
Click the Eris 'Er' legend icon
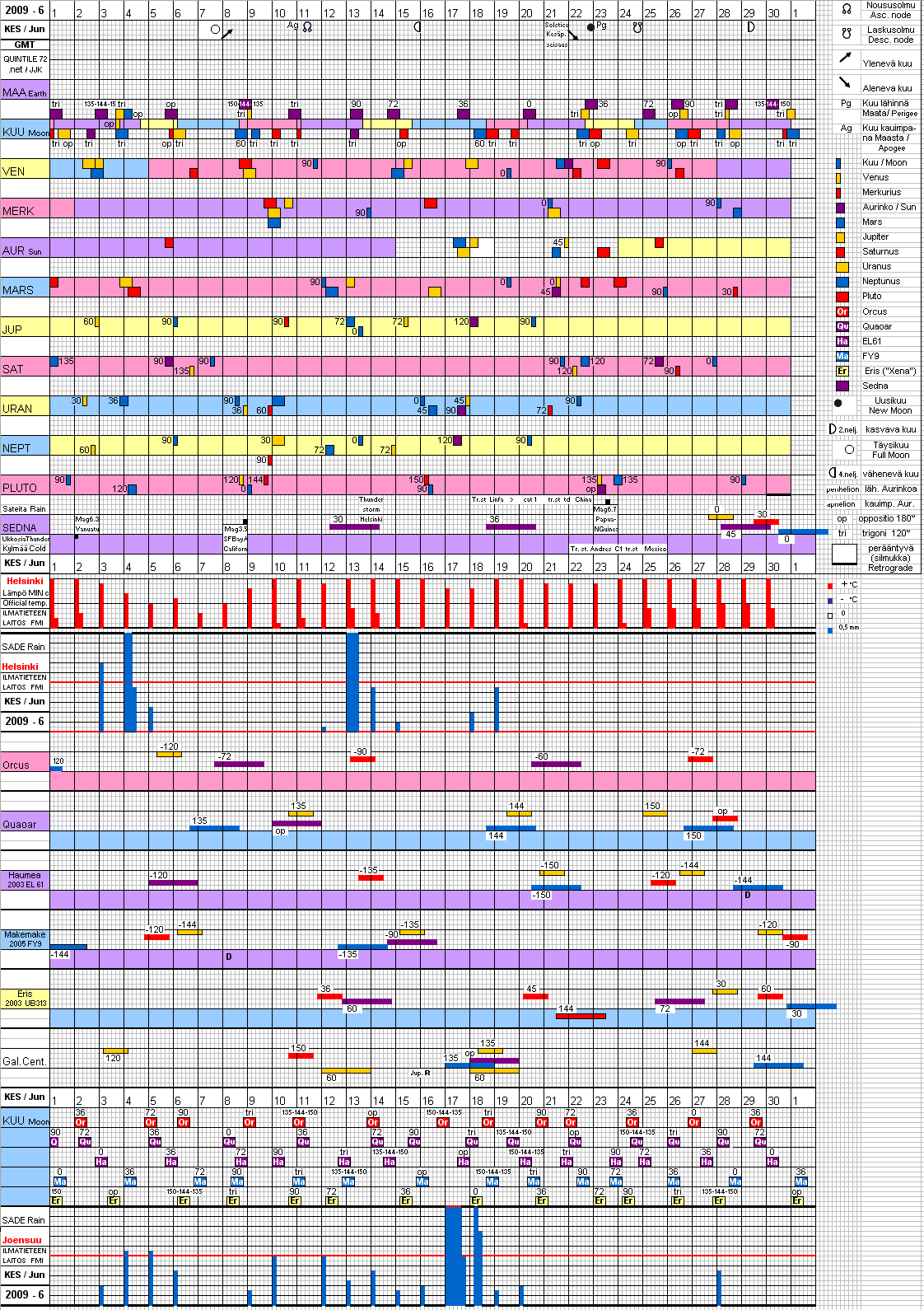(842, 371)
